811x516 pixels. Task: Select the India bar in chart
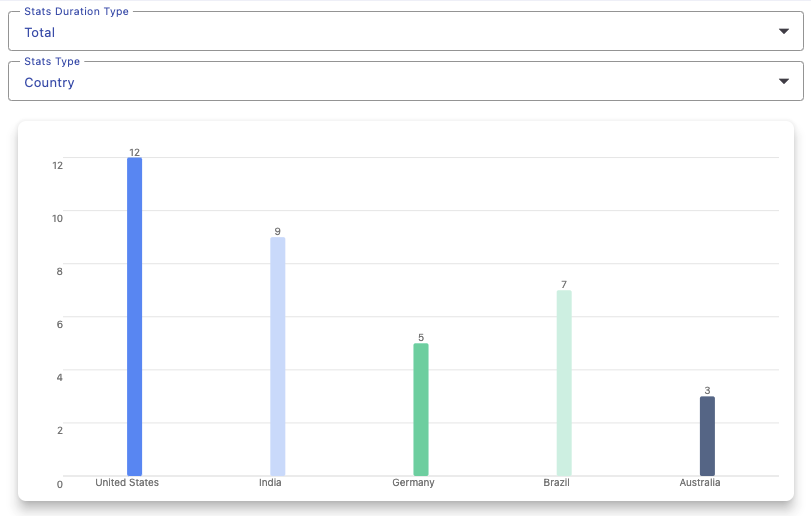coord(278,356)
